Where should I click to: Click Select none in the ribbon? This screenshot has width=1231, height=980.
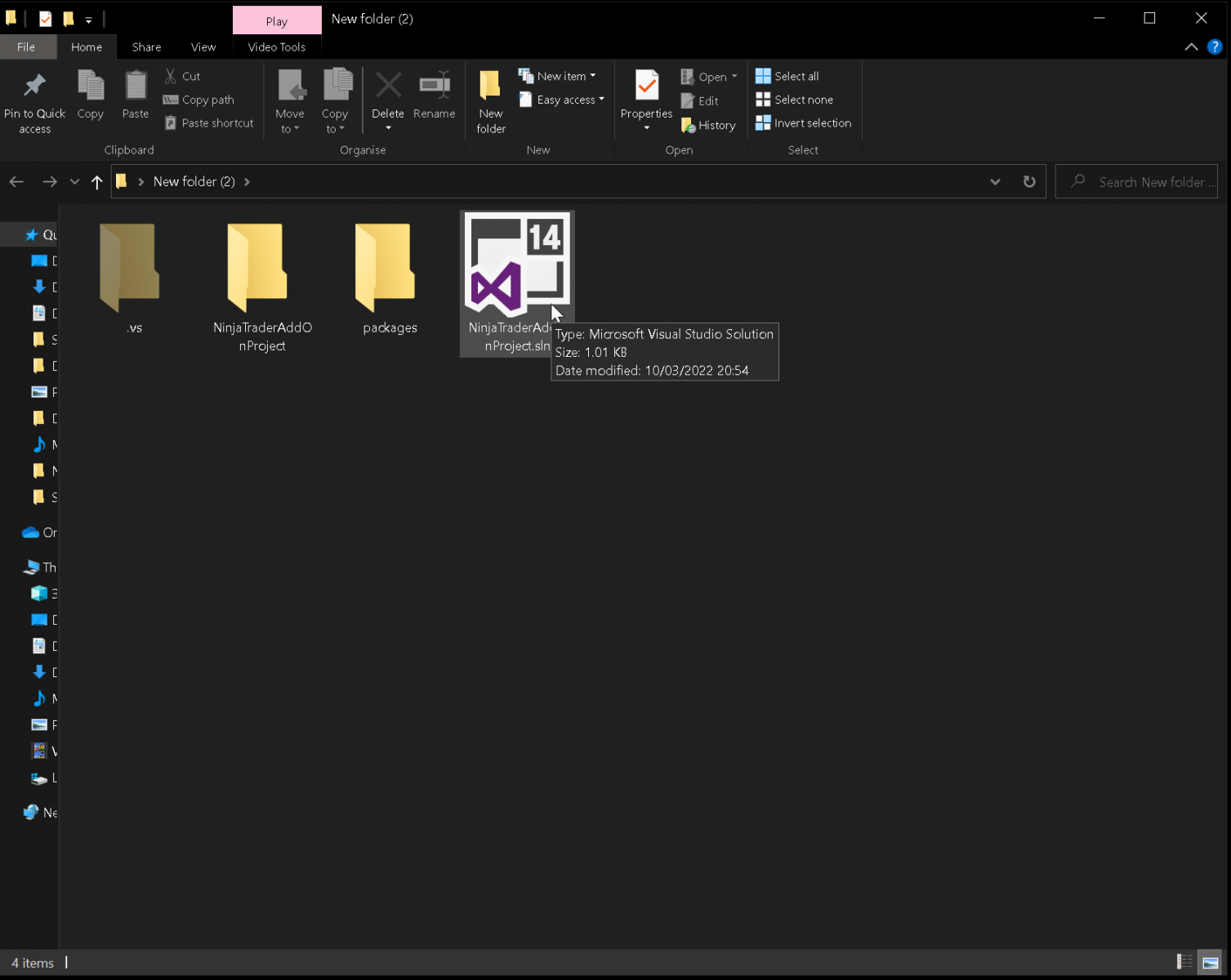click(795, 100)
